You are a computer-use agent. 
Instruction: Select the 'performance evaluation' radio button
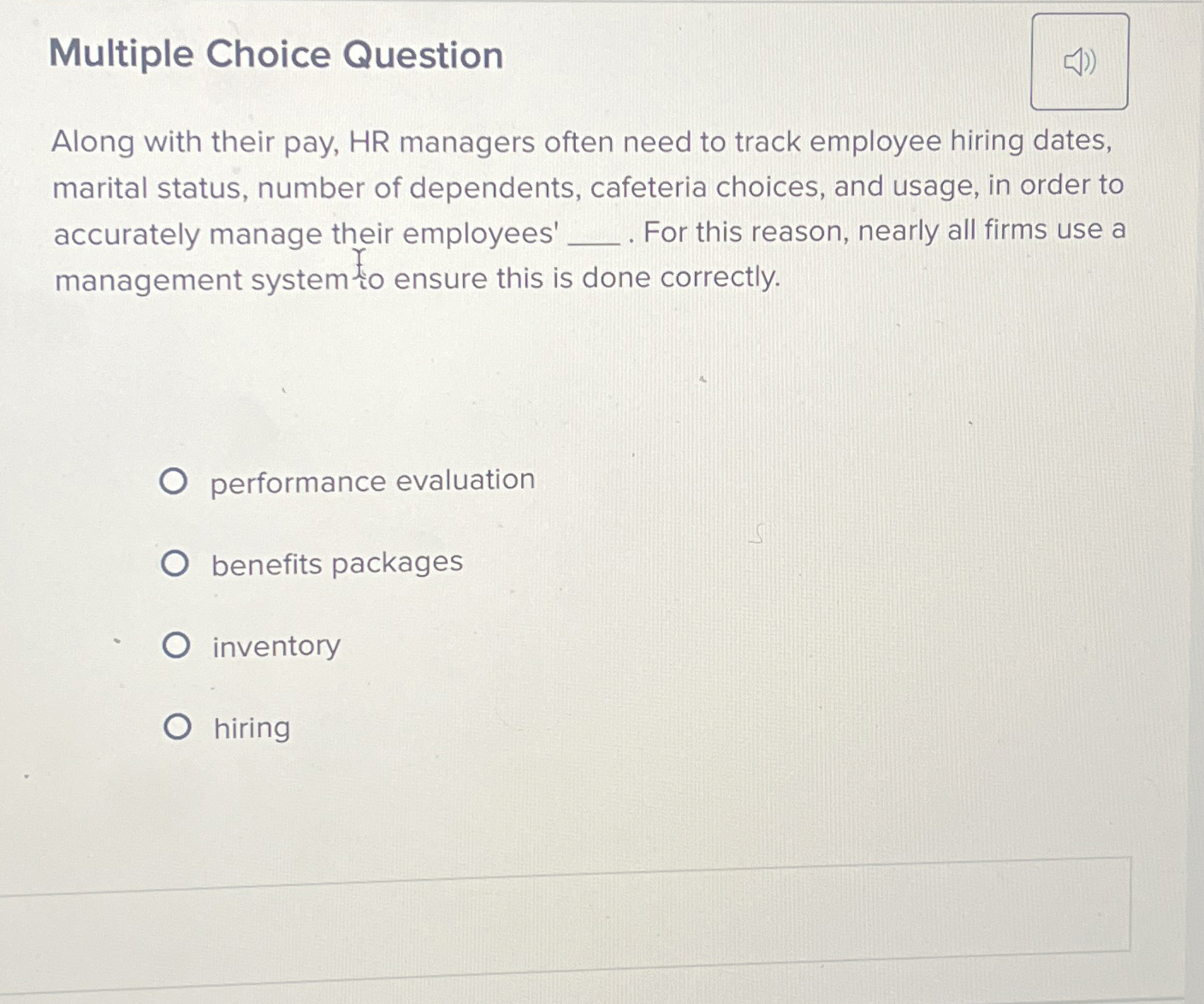tap(176, 480)
